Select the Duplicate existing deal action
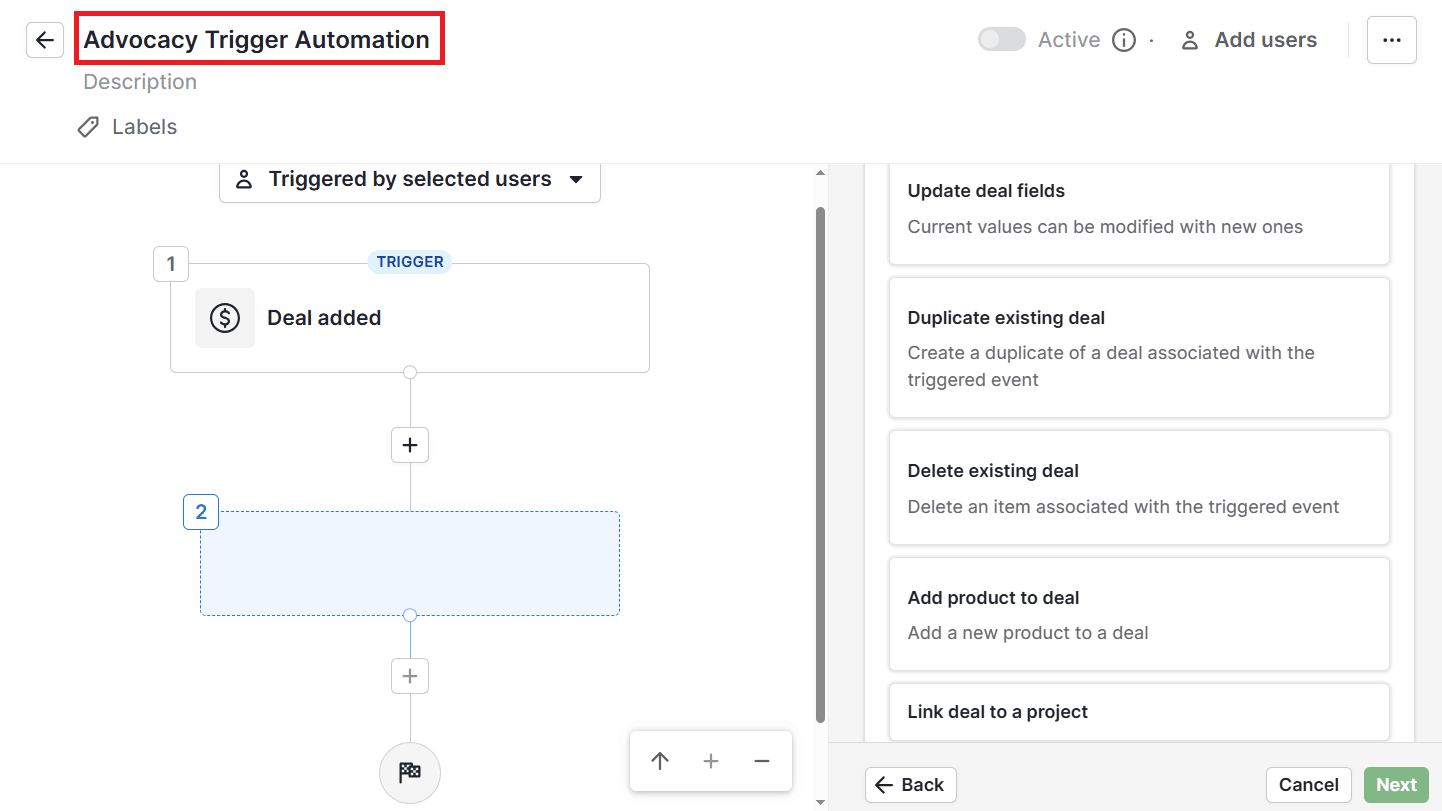Screen dimensions: 1442x811 pos(1138,347)
